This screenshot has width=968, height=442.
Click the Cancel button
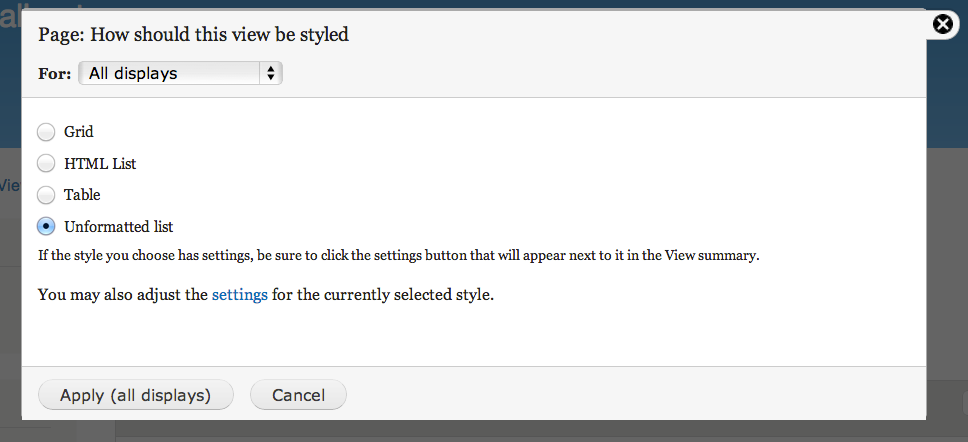[x=298, y=394]
